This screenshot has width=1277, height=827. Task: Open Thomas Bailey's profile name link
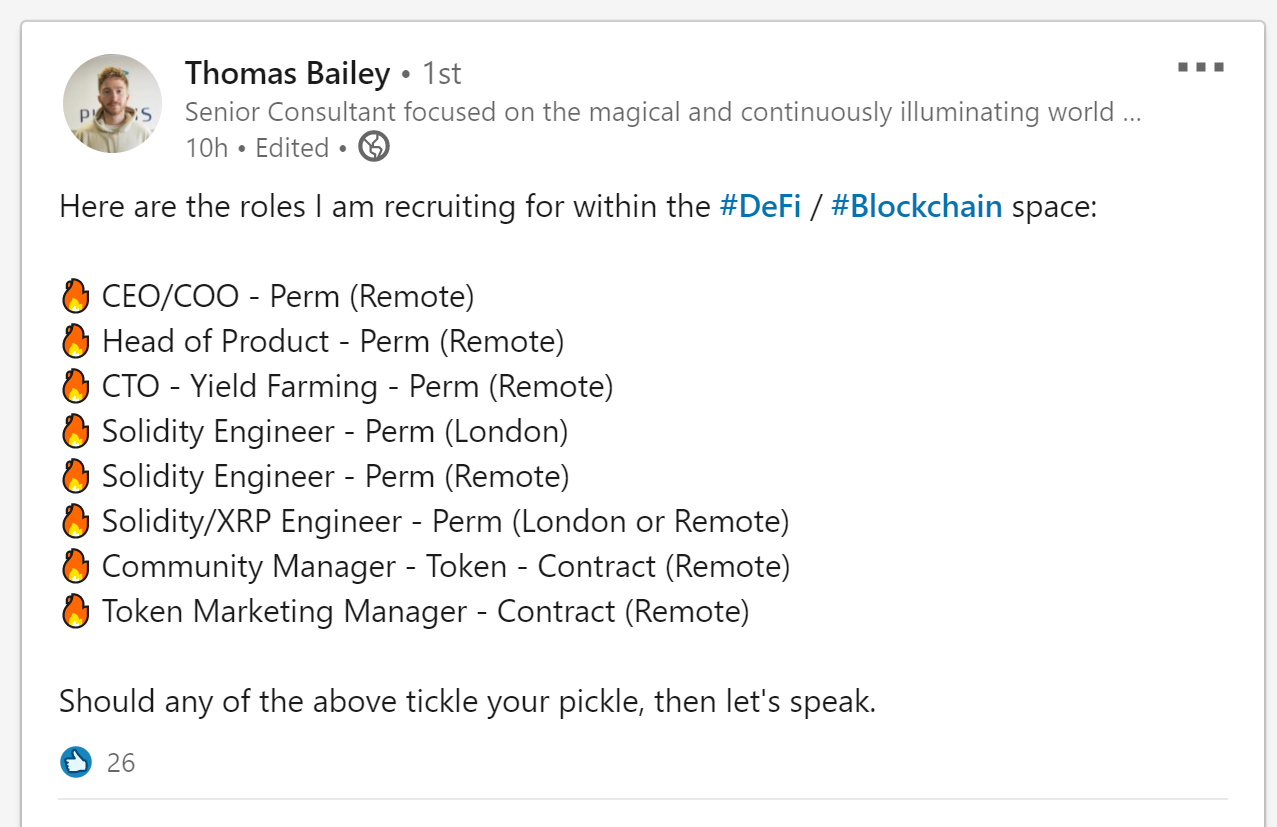pyautogui.click(x=287, y=73)
